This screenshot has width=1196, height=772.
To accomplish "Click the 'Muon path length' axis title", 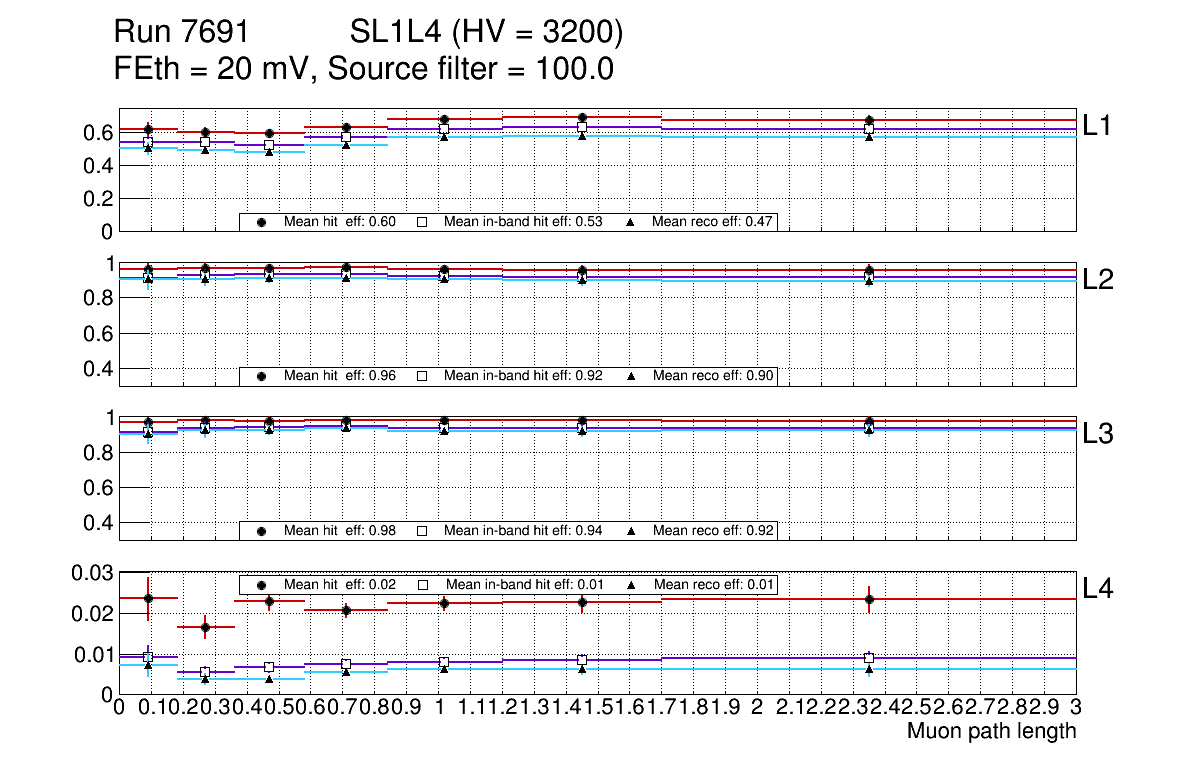I will [x=991, y=731].
